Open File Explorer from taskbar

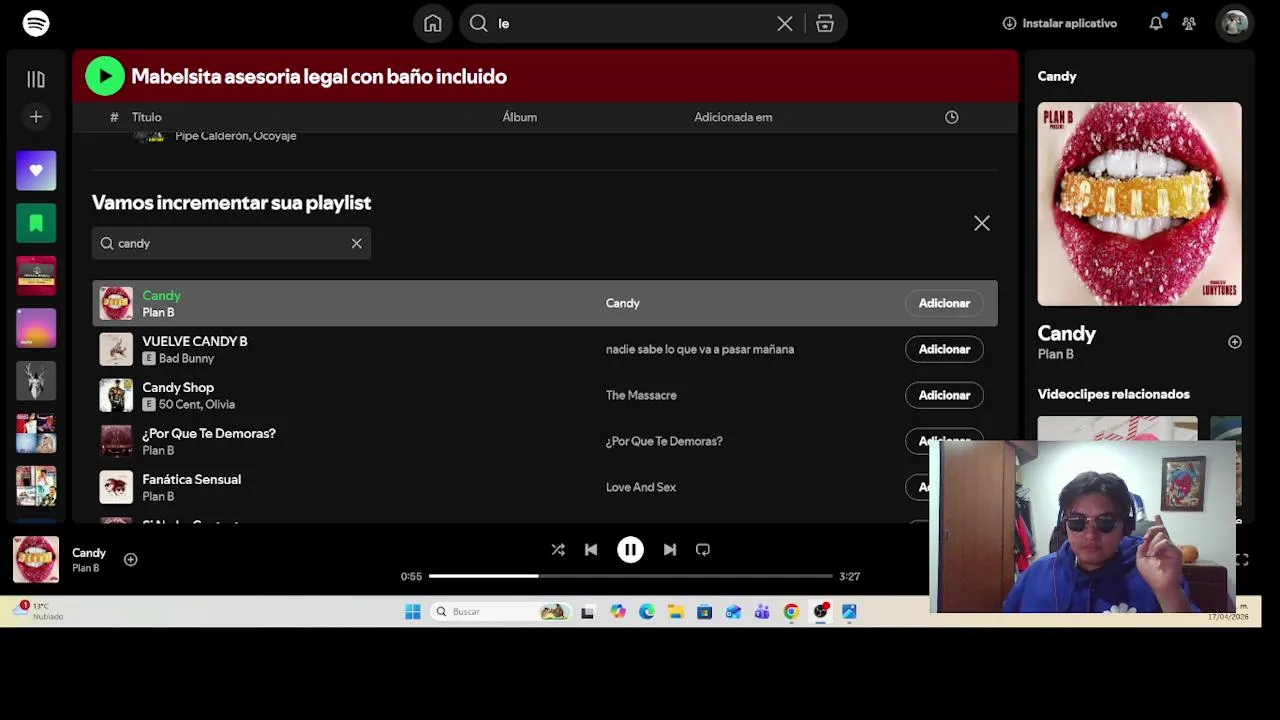[676, 612]
